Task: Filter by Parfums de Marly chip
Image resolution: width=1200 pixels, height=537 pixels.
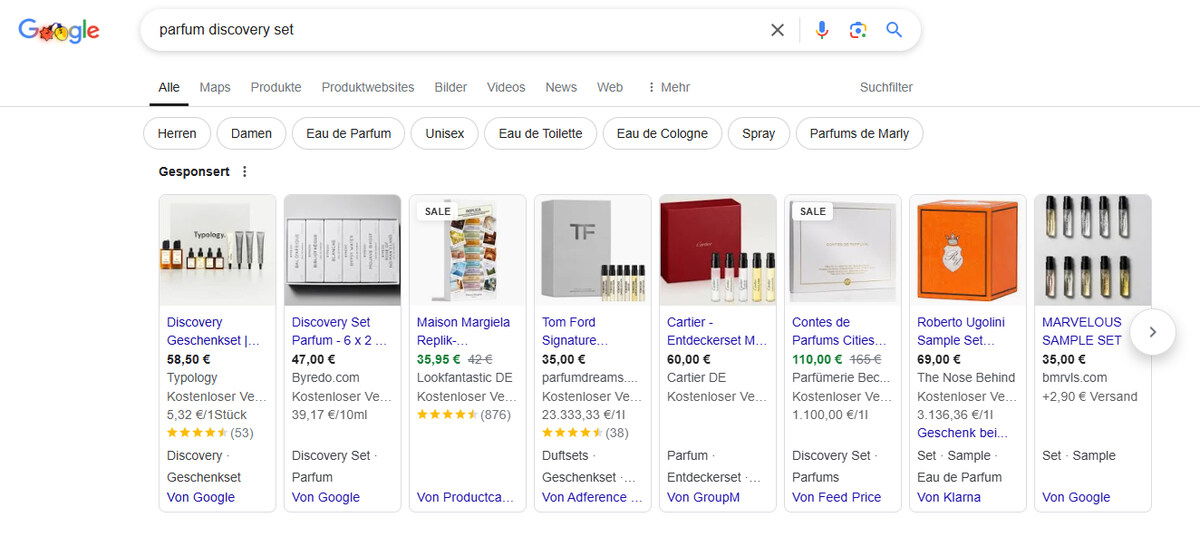Action: point(859,133)
